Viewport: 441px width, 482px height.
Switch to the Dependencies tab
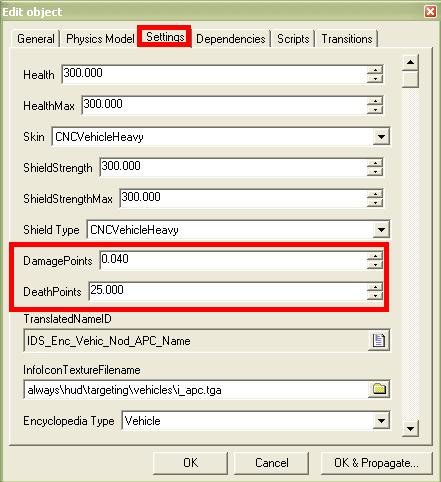pyautogui.click(x=231, y=39)
